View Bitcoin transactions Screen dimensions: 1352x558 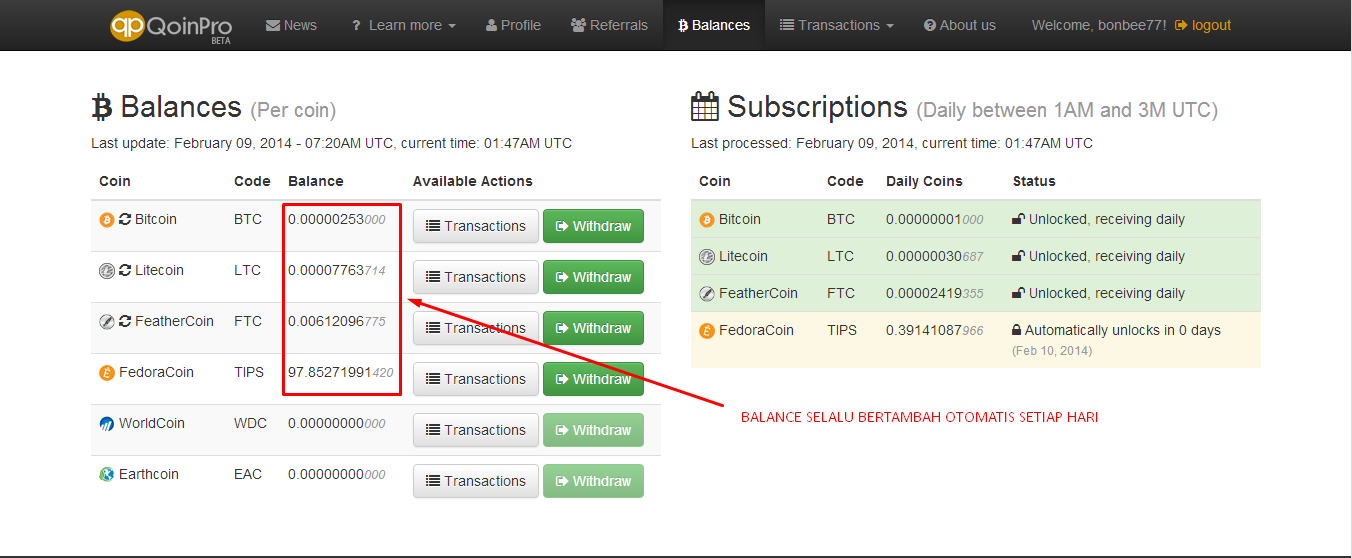point(476,226)
